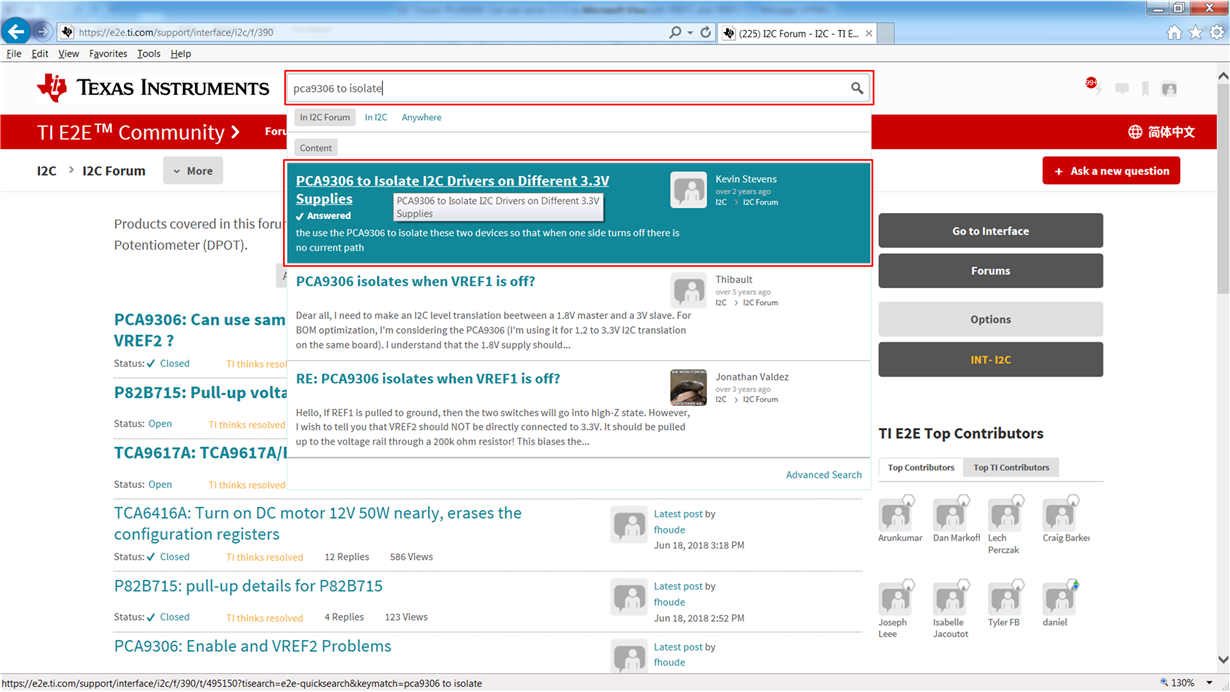Screen dimensions: 1230x692
Task: Open result RE: PCA9306 isolates when VREF1
Action: [428, 379]
